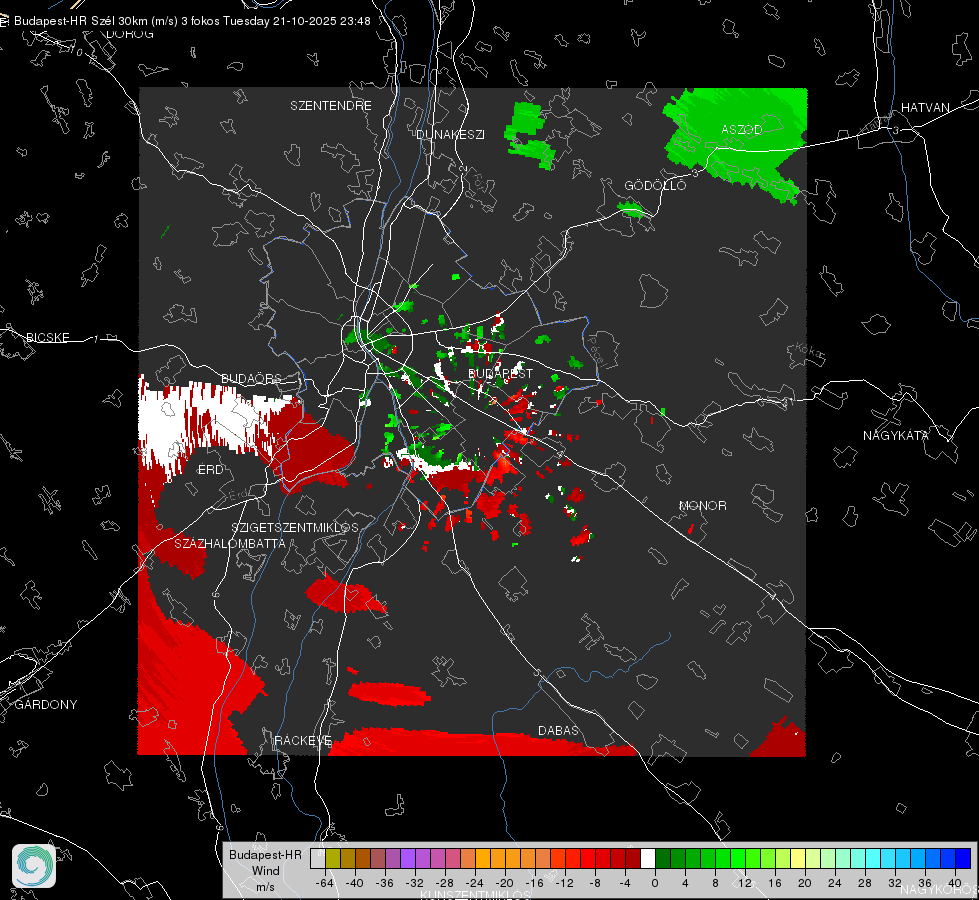The width and height of the screenshot is (979, 900).
Task: Click the NAGYKÁTA map label
Action: 896,435
